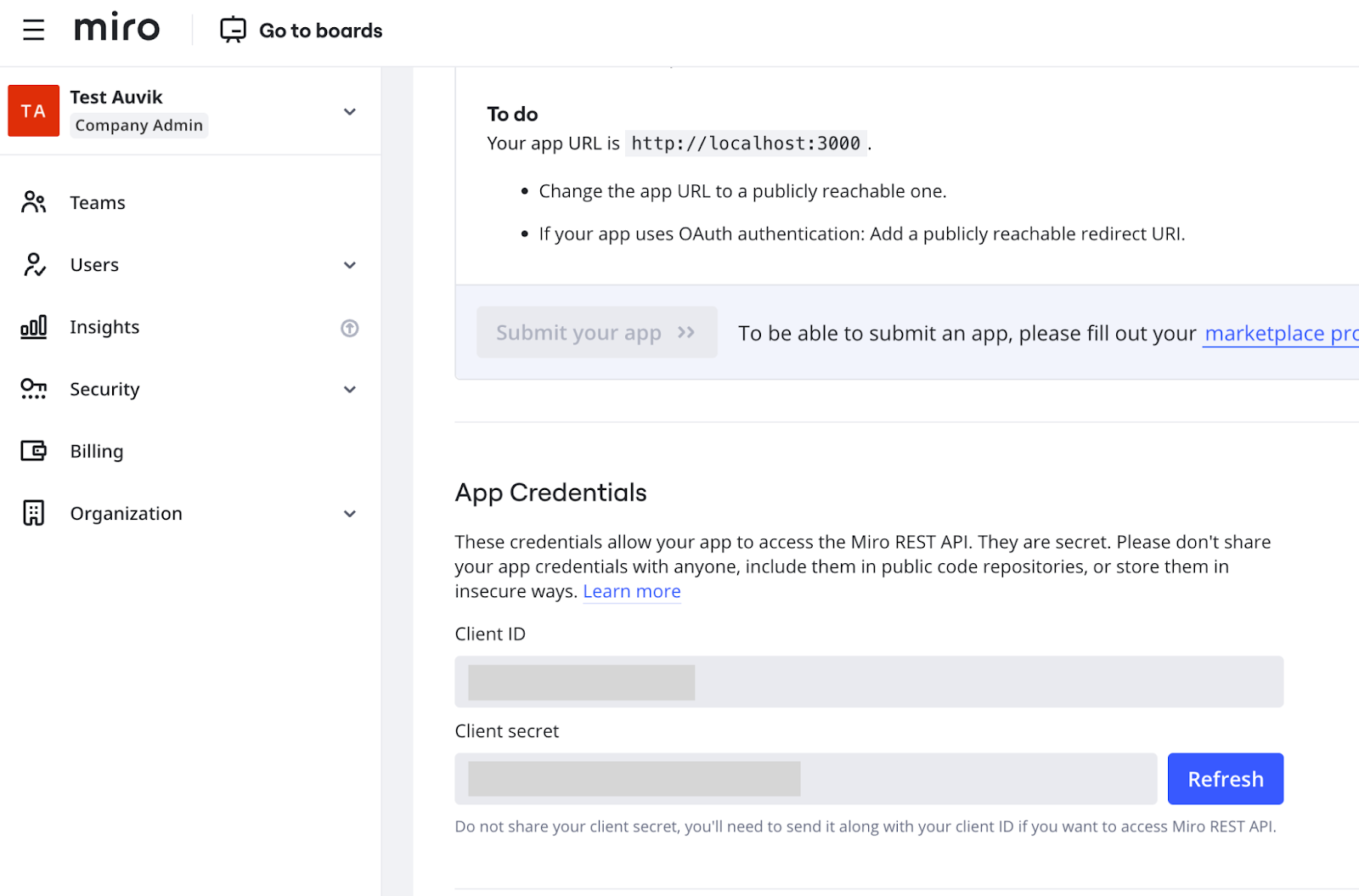
Task: Click the Insights bar chart icon
Action: point(34,327)
